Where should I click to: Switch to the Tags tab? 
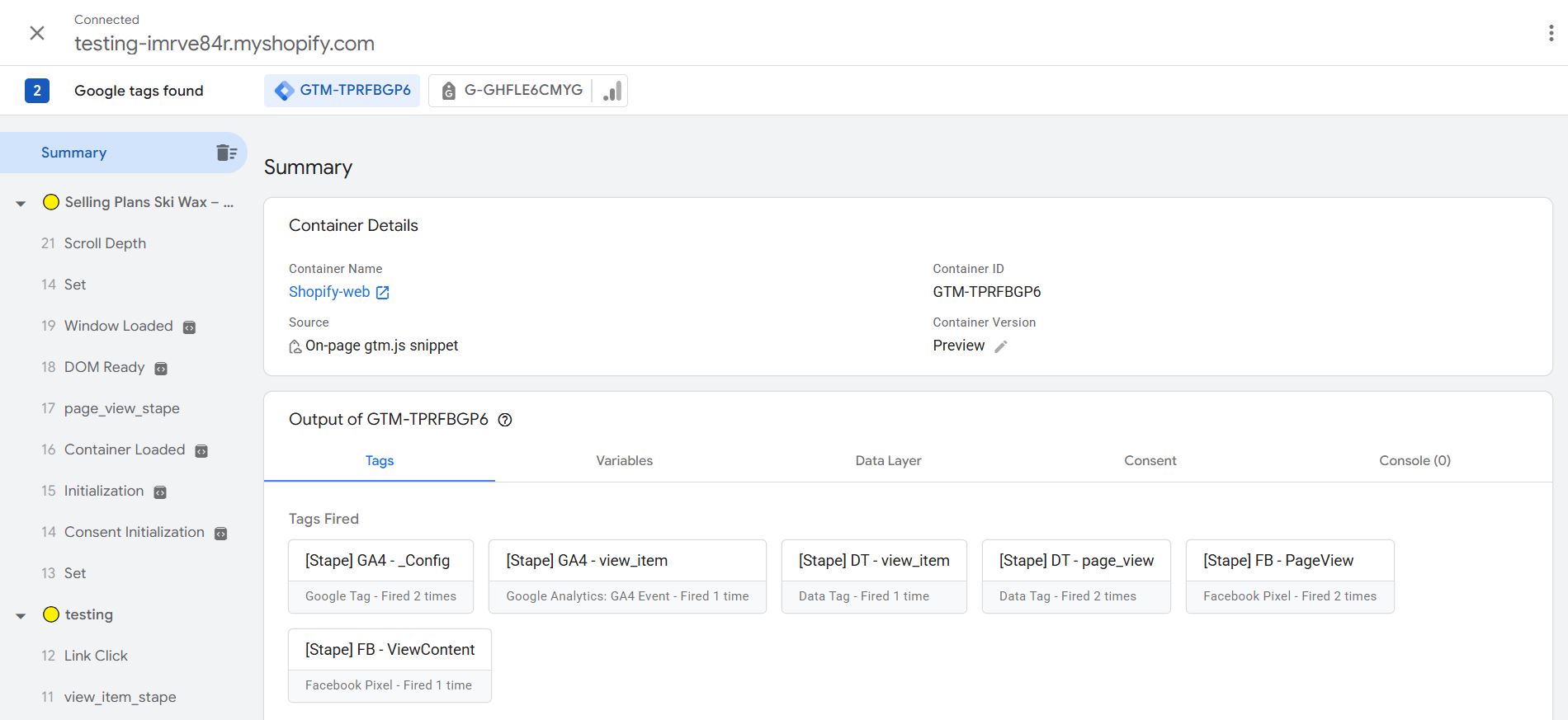click(380, 461)
